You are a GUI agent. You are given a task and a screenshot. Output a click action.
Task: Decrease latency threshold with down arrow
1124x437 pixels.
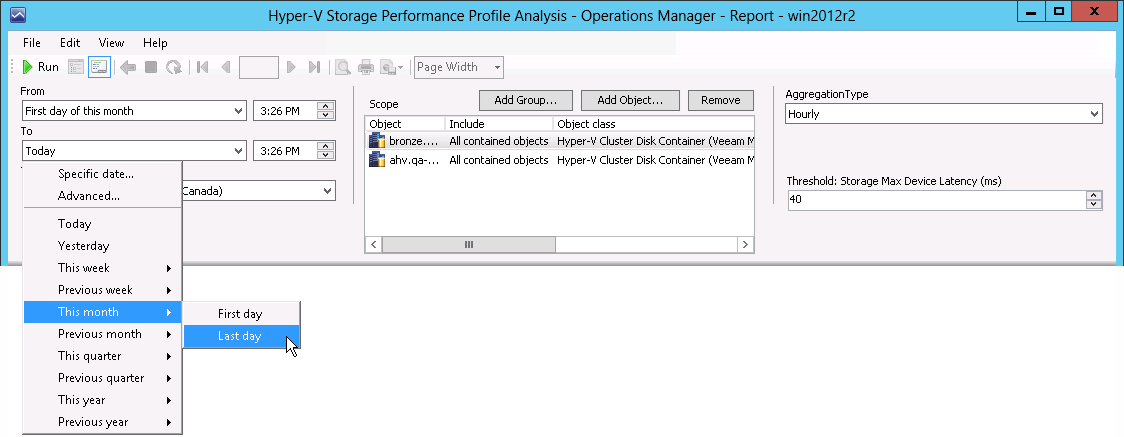(1094, 205)
